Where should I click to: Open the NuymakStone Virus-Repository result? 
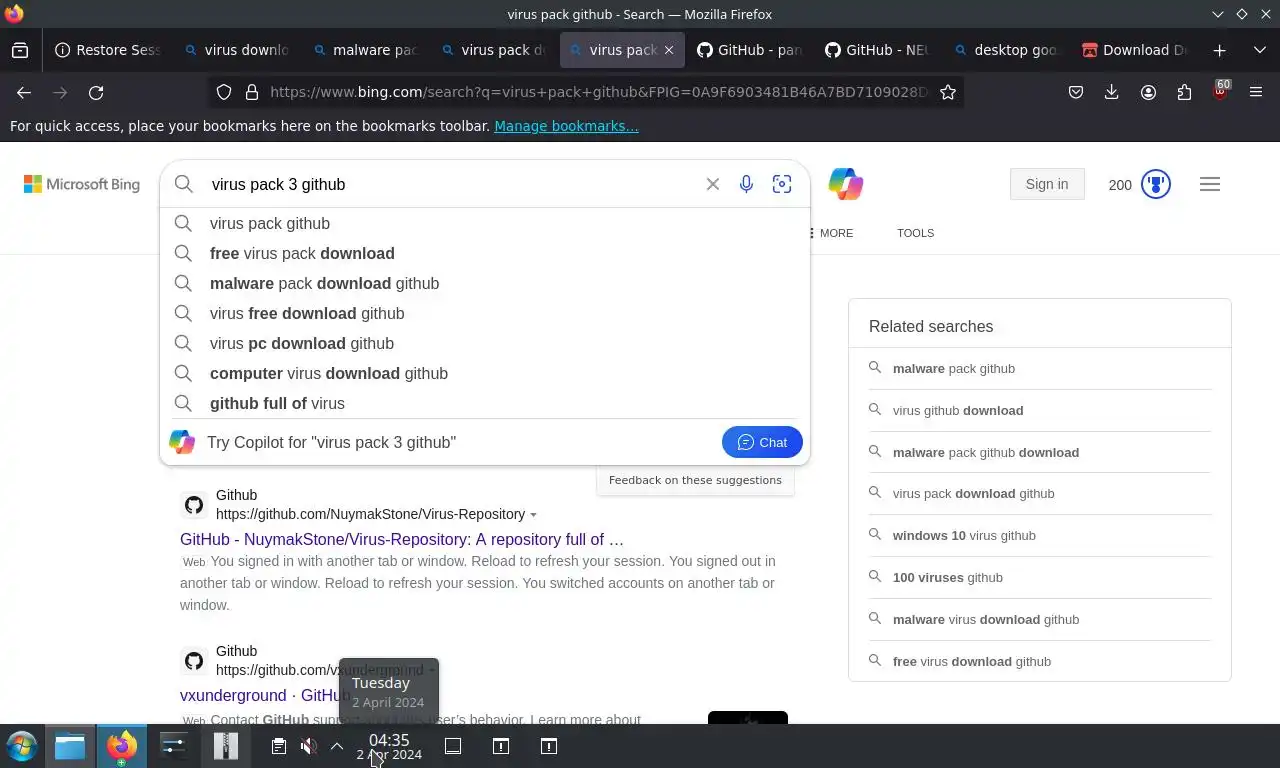[402, 539]
